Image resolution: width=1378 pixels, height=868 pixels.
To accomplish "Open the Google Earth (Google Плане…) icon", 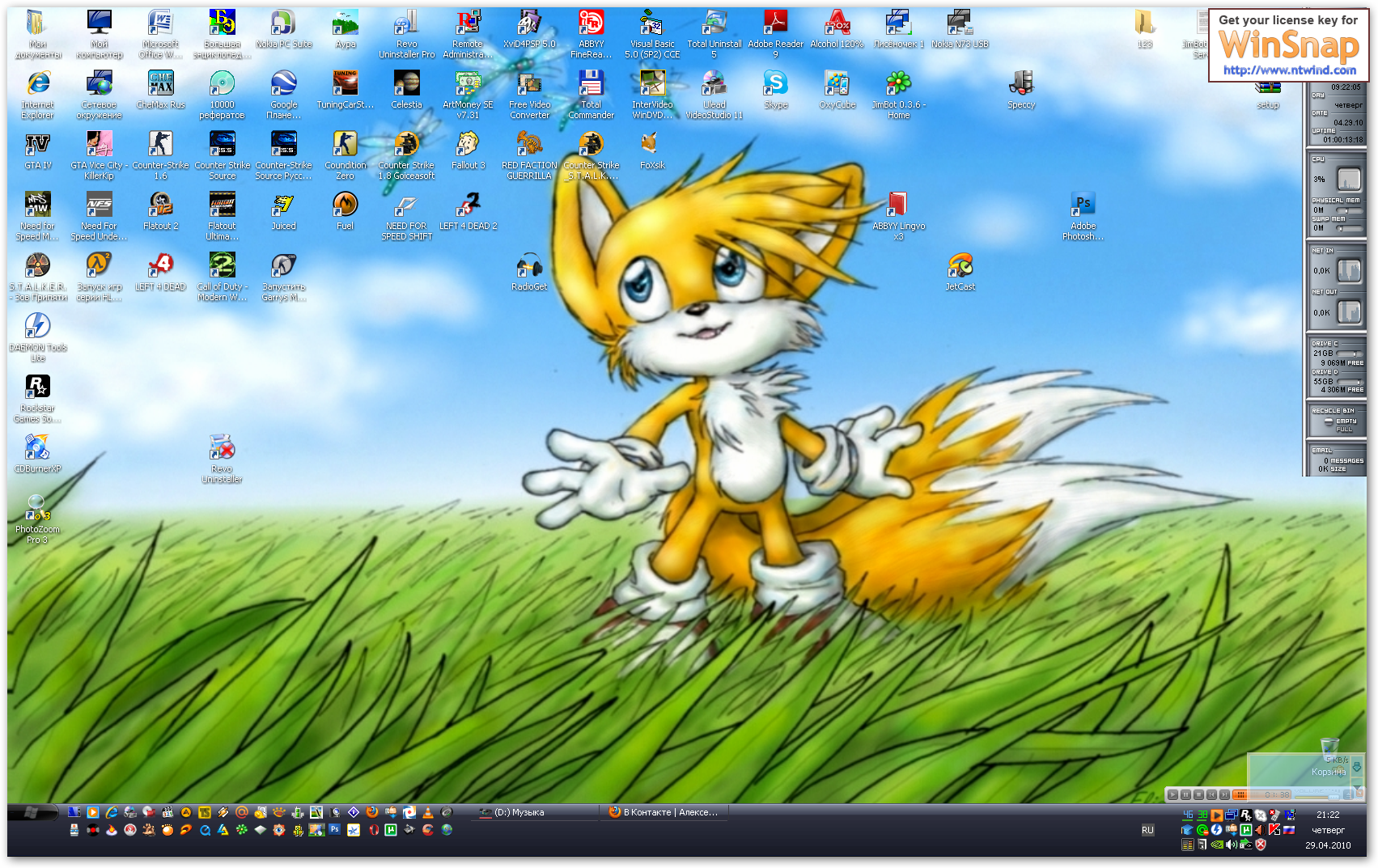I will coord(284,95).
